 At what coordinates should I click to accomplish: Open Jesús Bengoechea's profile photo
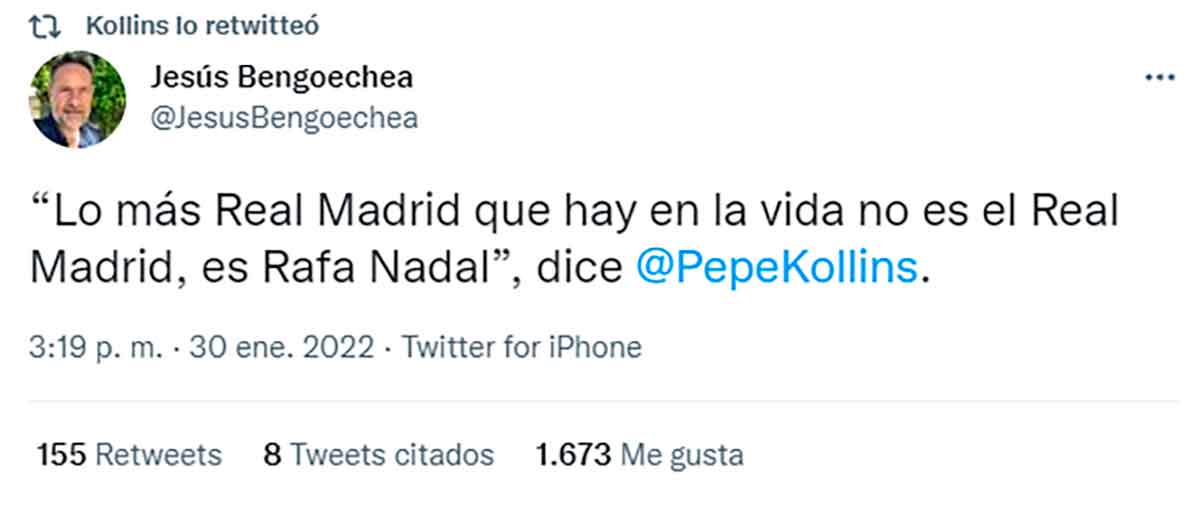79,99
